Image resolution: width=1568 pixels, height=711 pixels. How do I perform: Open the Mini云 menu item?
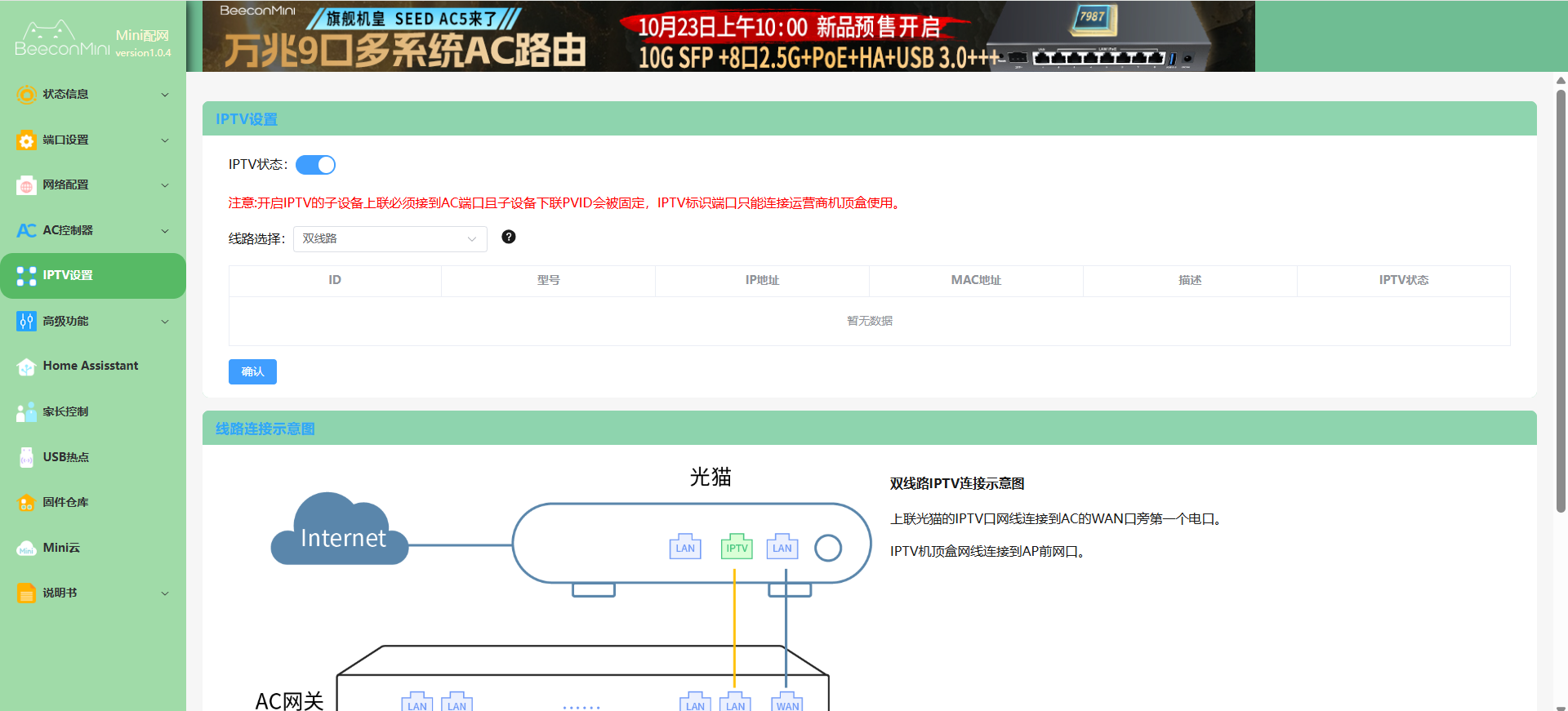61,548
